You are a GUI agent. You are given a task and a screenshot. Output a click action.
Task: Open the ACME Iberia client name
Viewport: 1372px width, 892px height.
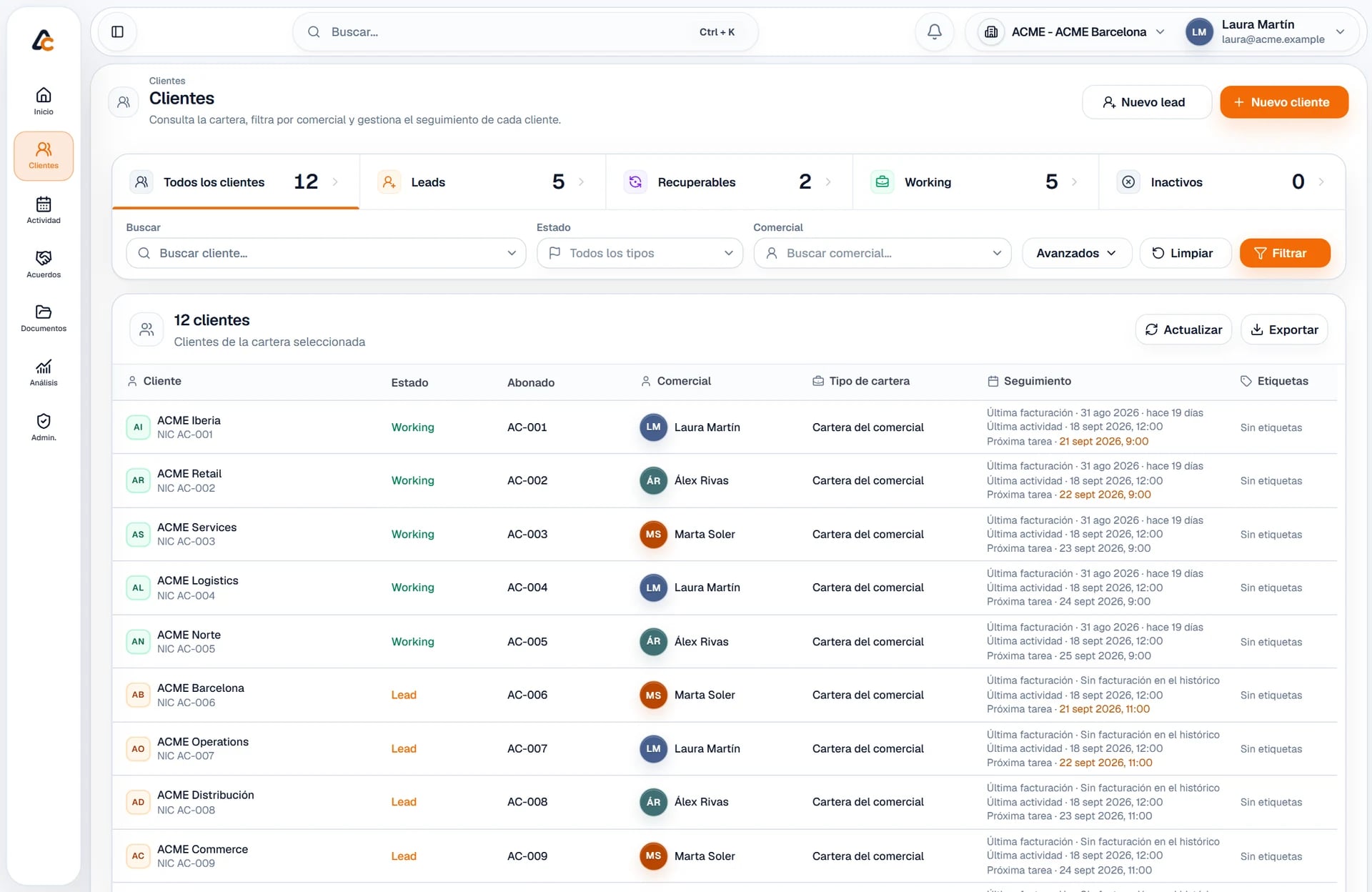pyautogui.click(x=189, y=420)
